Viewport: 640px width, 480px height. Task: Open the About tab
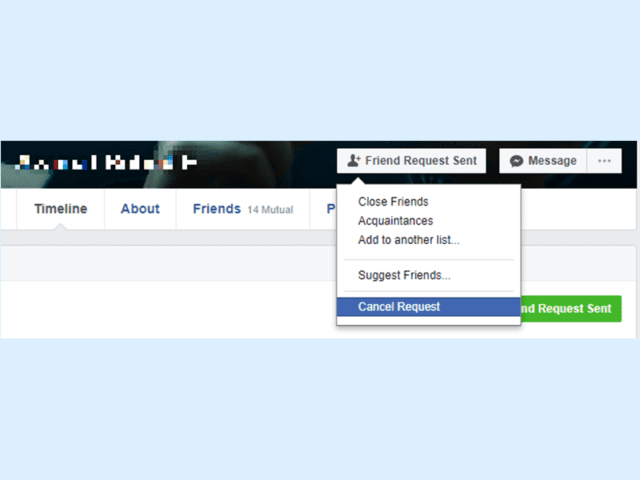pyautogui.click(x=140, y=209)
